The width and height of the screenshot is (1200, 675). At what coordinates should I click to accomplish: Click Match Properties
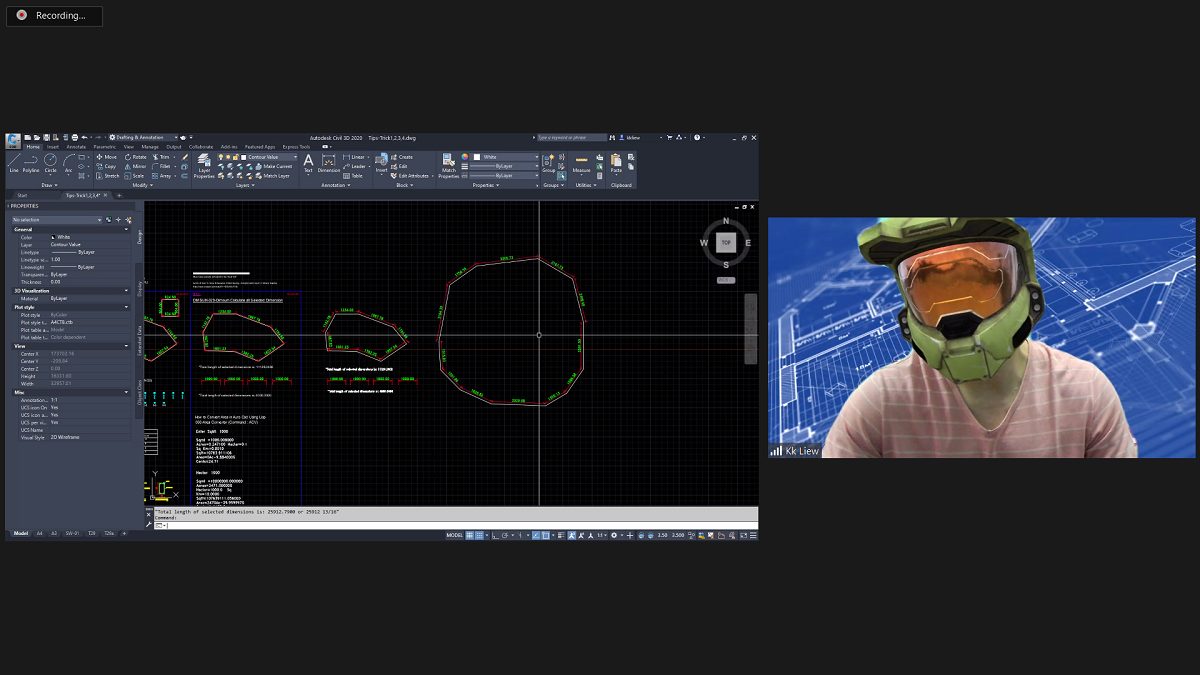[449, 166]
